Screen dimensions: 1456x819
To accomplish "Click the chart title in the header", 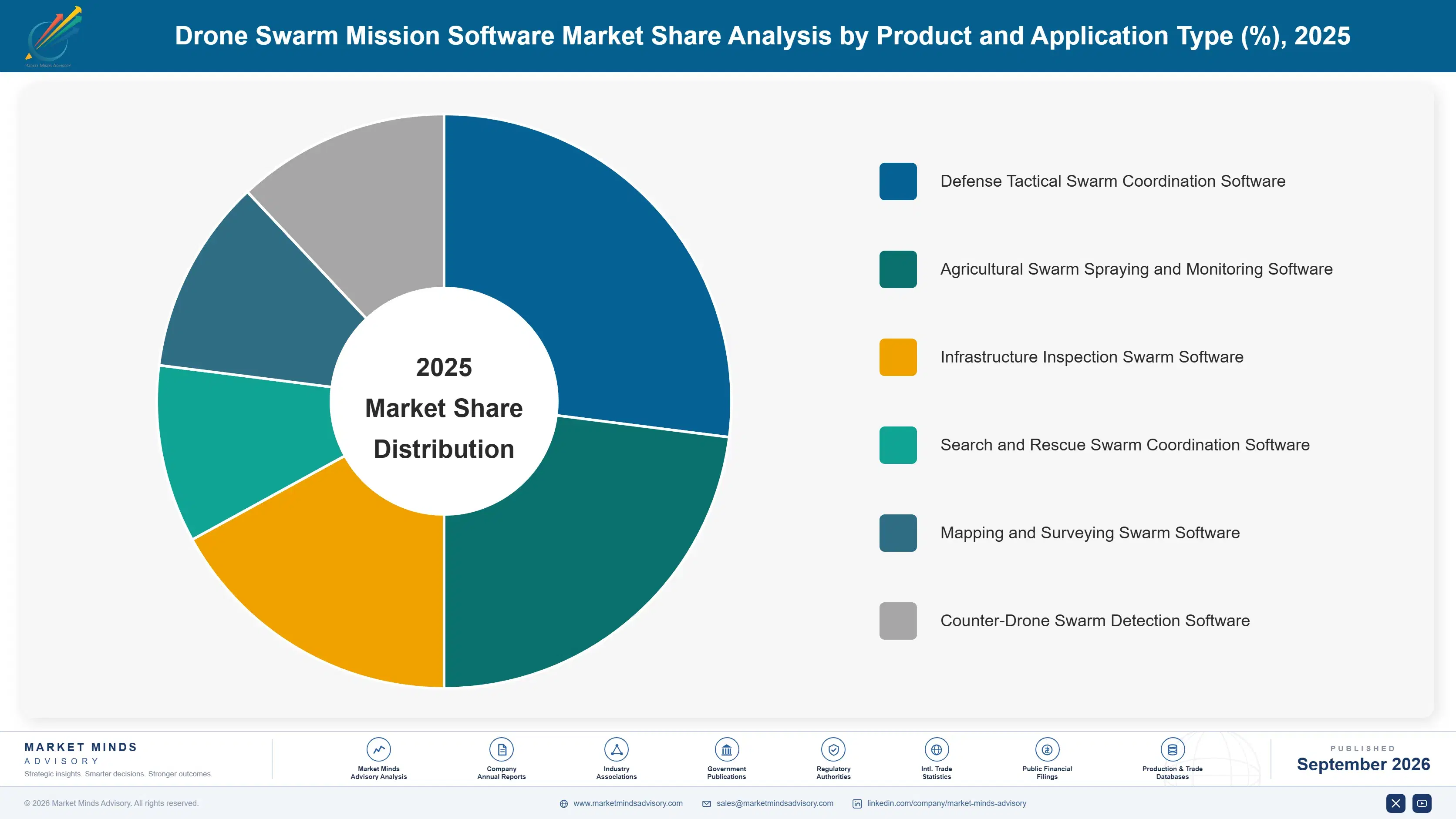I will (762, 36).
